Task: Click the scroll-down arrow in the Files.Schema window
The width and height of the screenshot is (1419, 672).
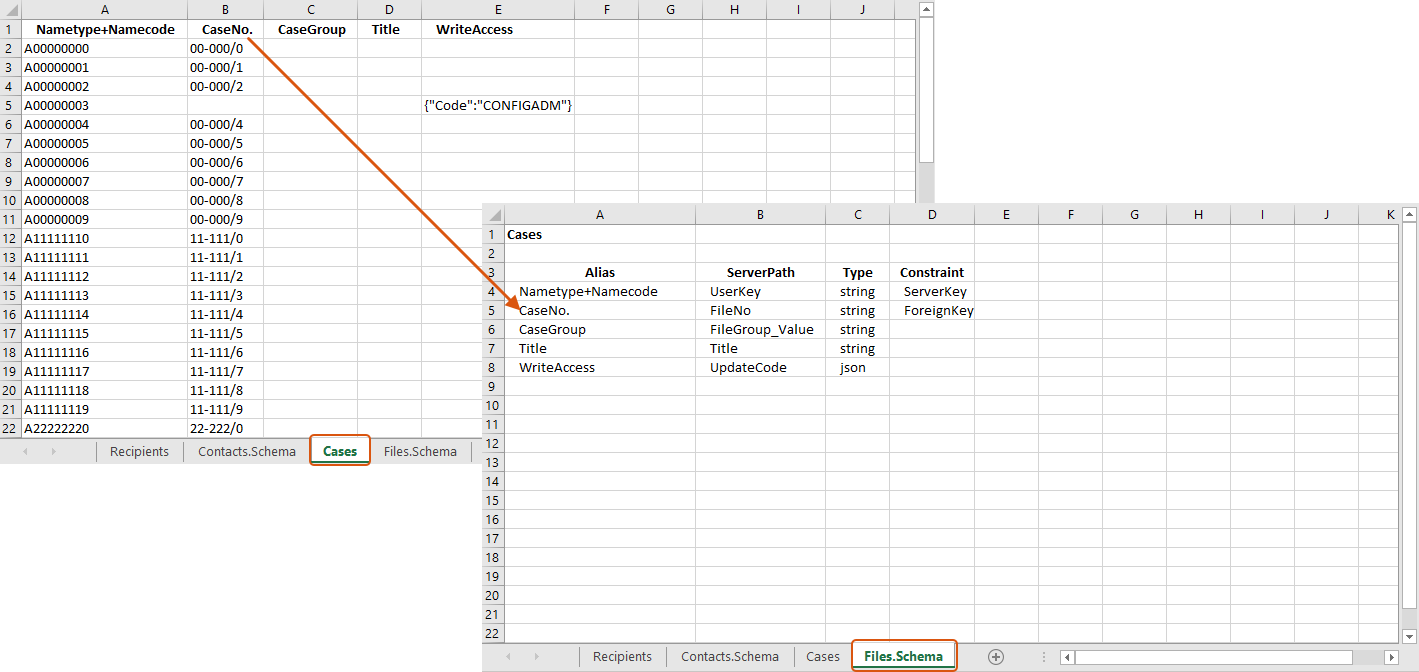Action: 1409,636
